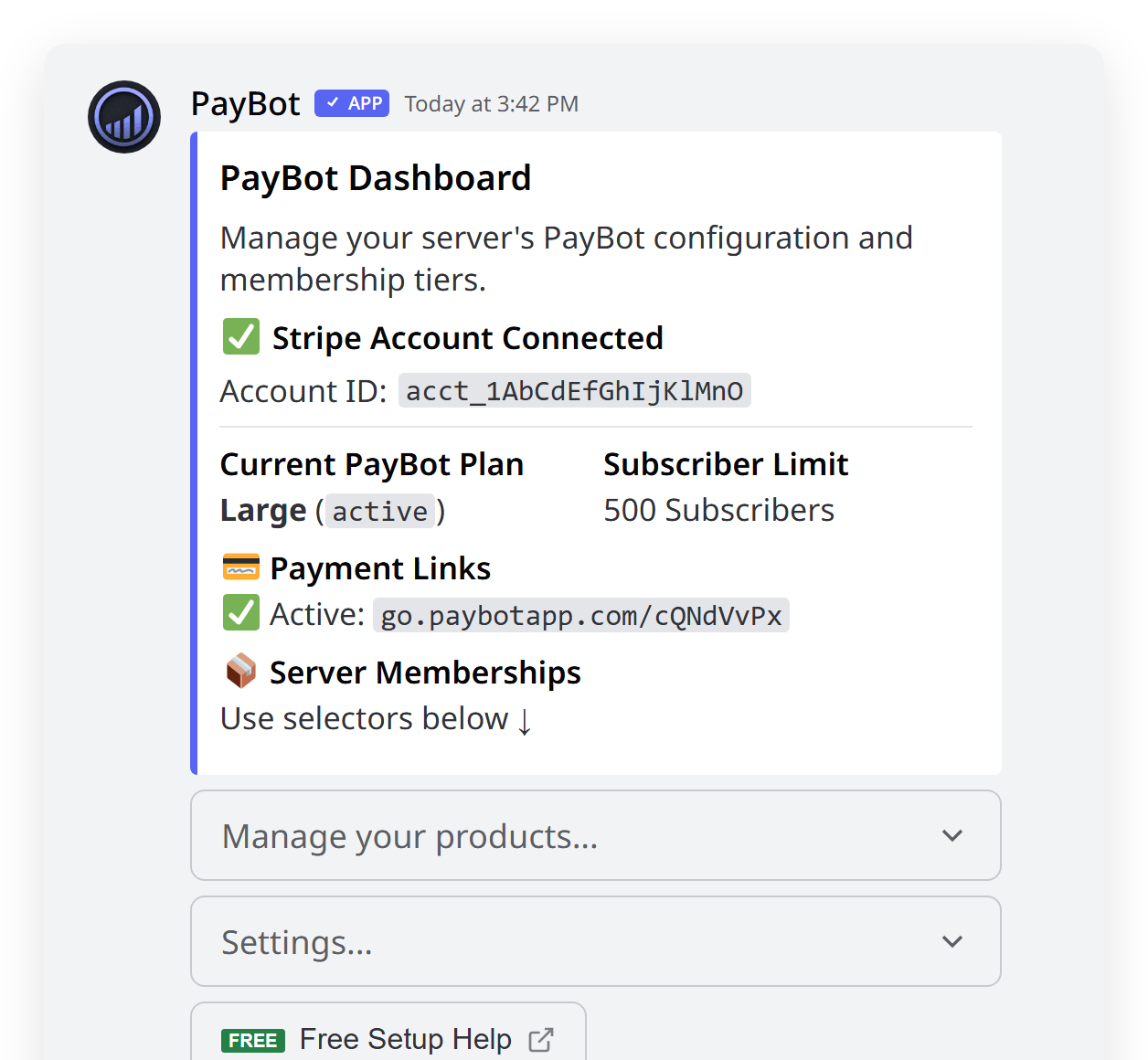The image size is (1148, 1060).
Task: Click the green checkmark before the Active payment link
Action: pyautogui.click(x=240, y=612)
